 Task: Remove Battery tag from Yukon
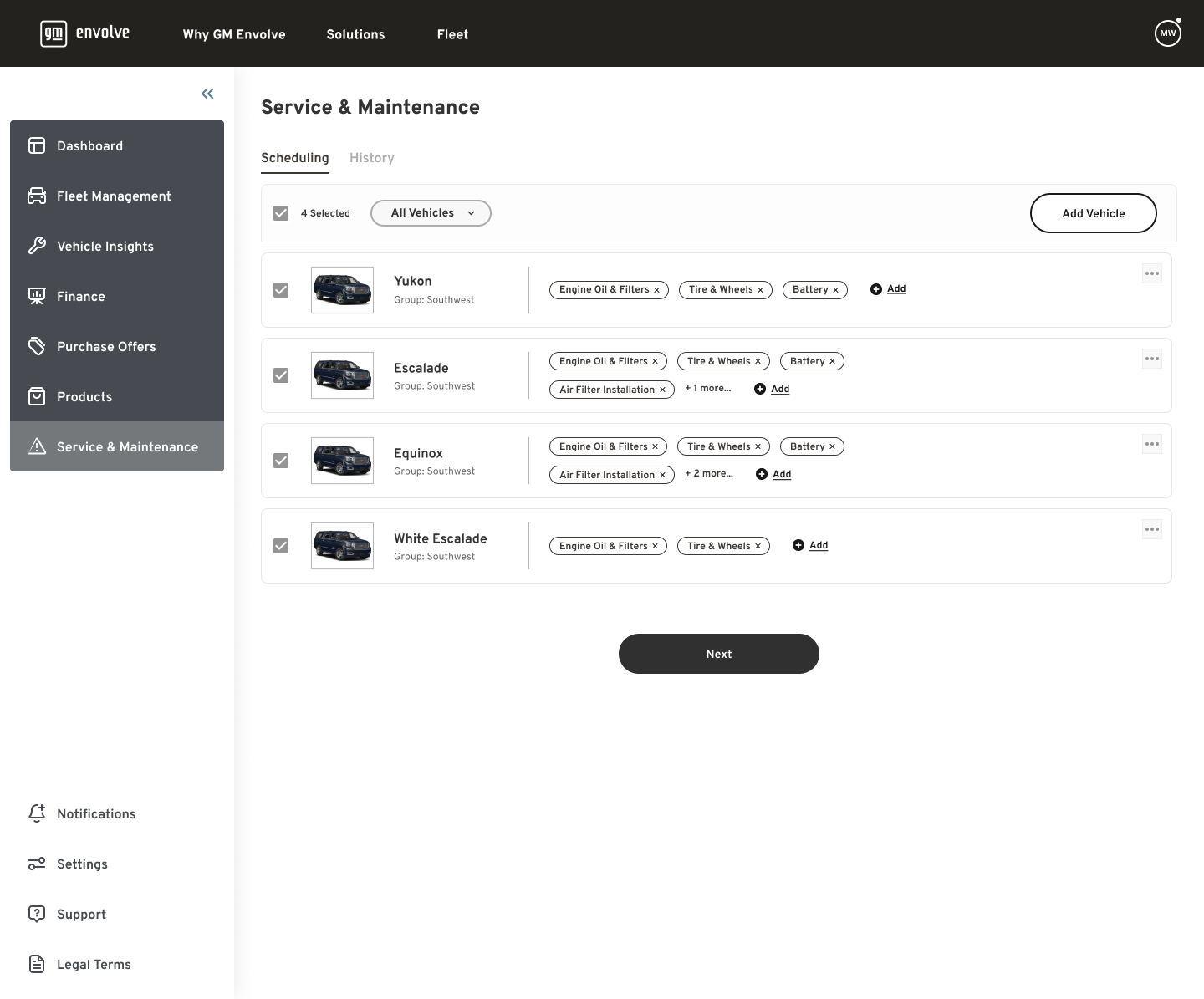coord(835,290)
